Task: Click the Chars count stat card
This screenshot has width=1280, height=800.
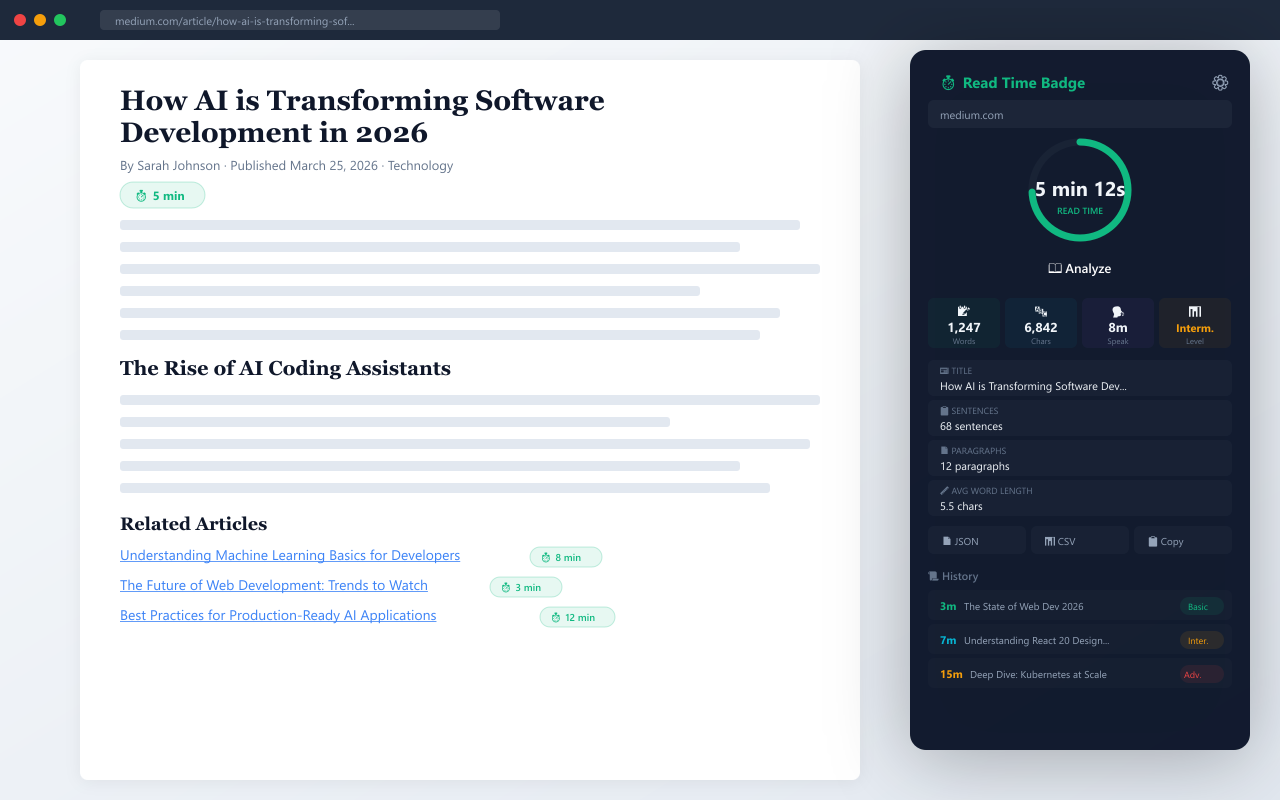Action: coord(1041,323)
